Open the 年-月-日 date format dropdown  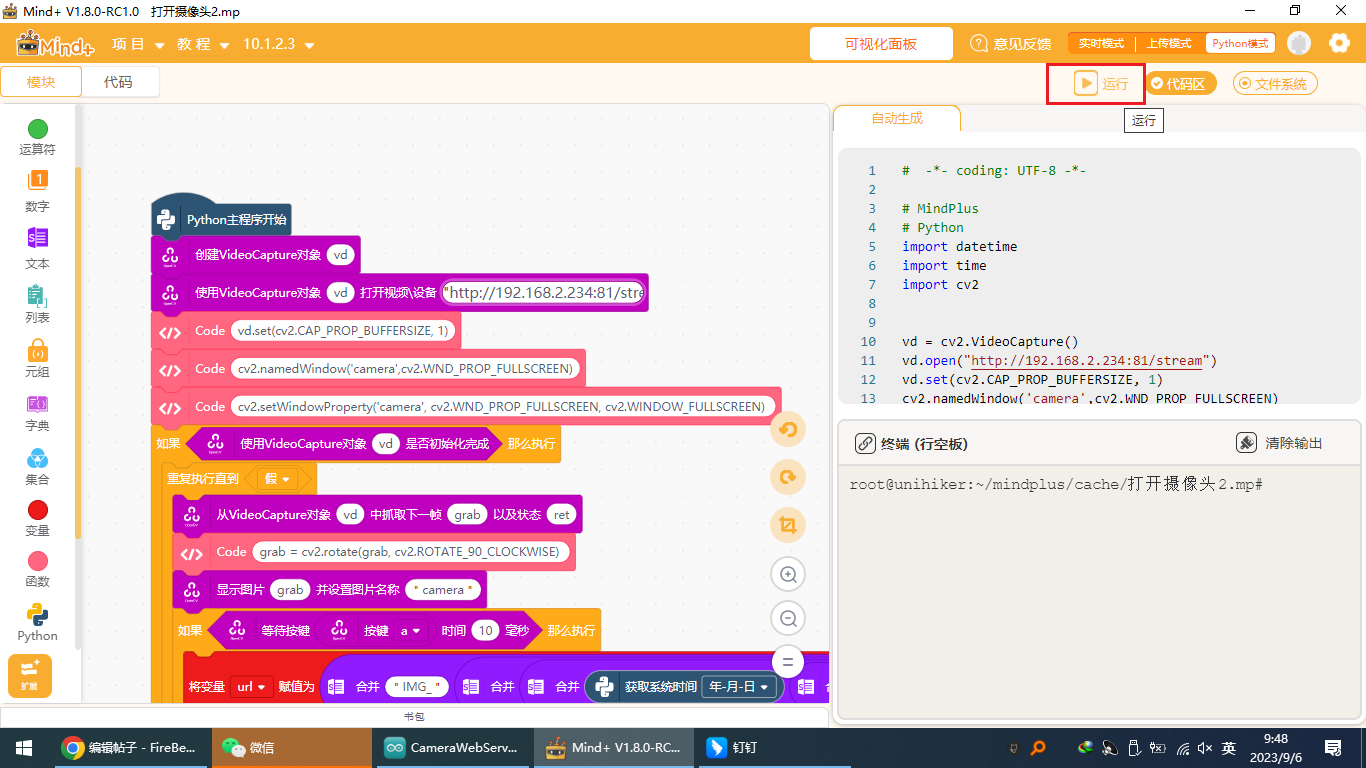pos(740,687)
